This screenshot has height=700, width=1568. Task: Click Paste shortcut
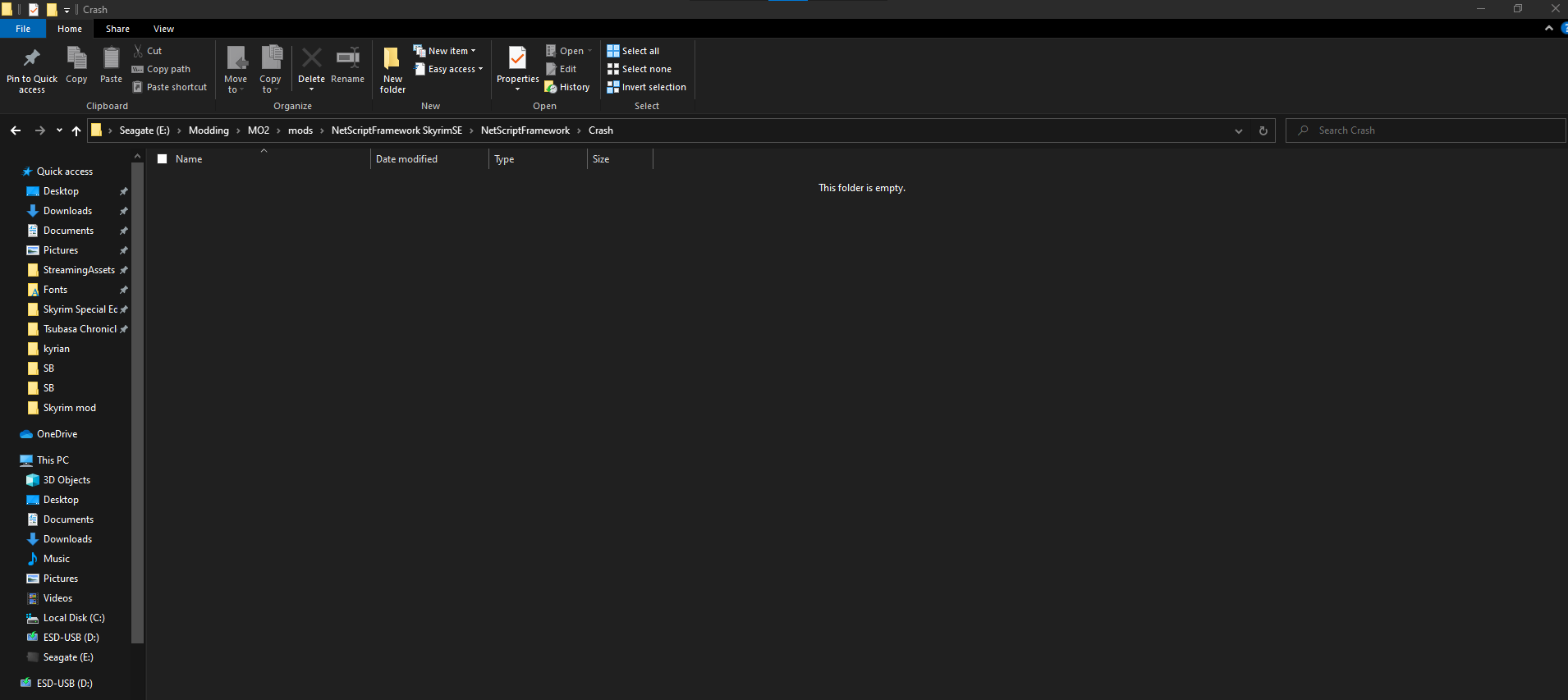[170, 87]
